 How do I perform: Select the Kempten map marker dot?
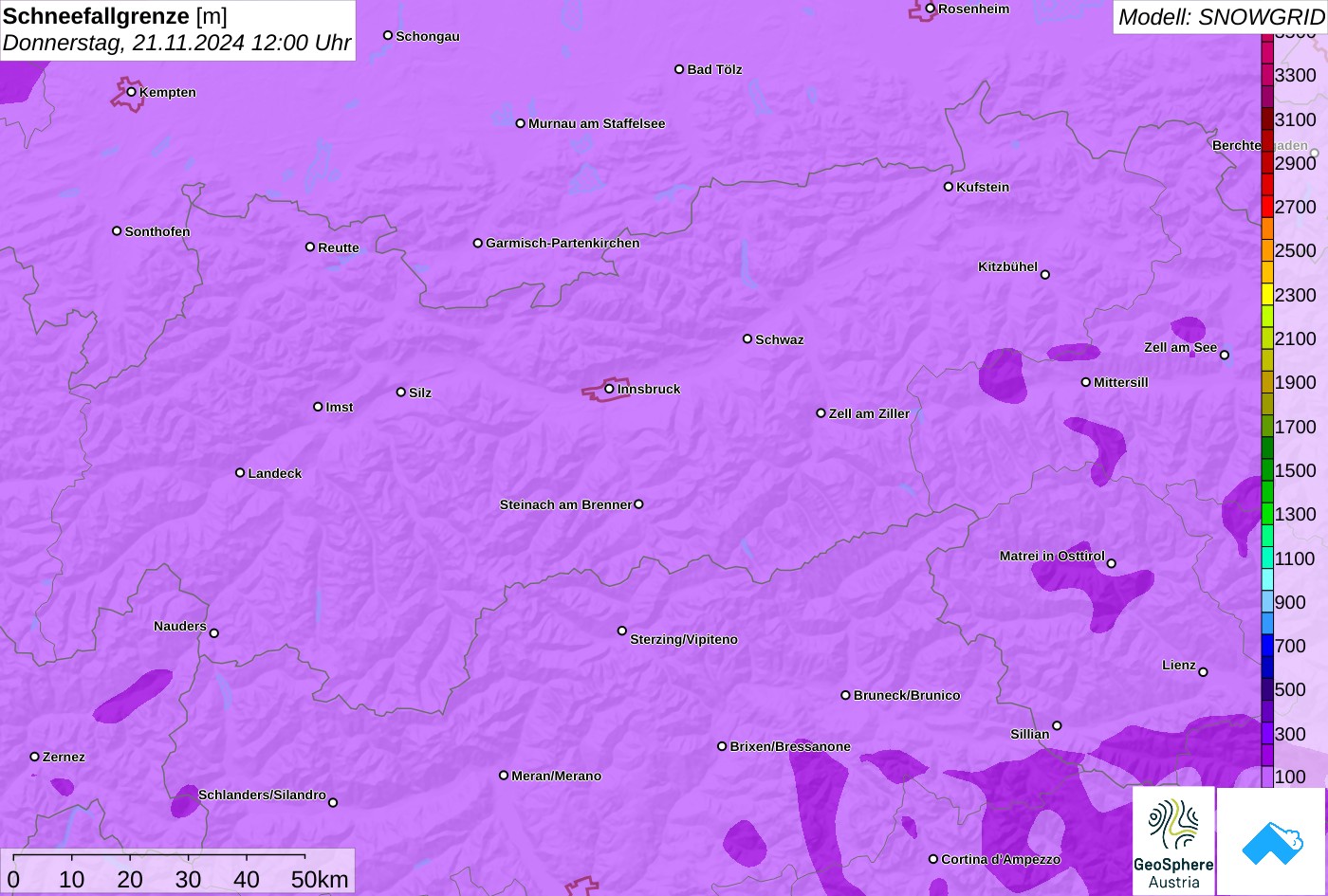point(132,92)
